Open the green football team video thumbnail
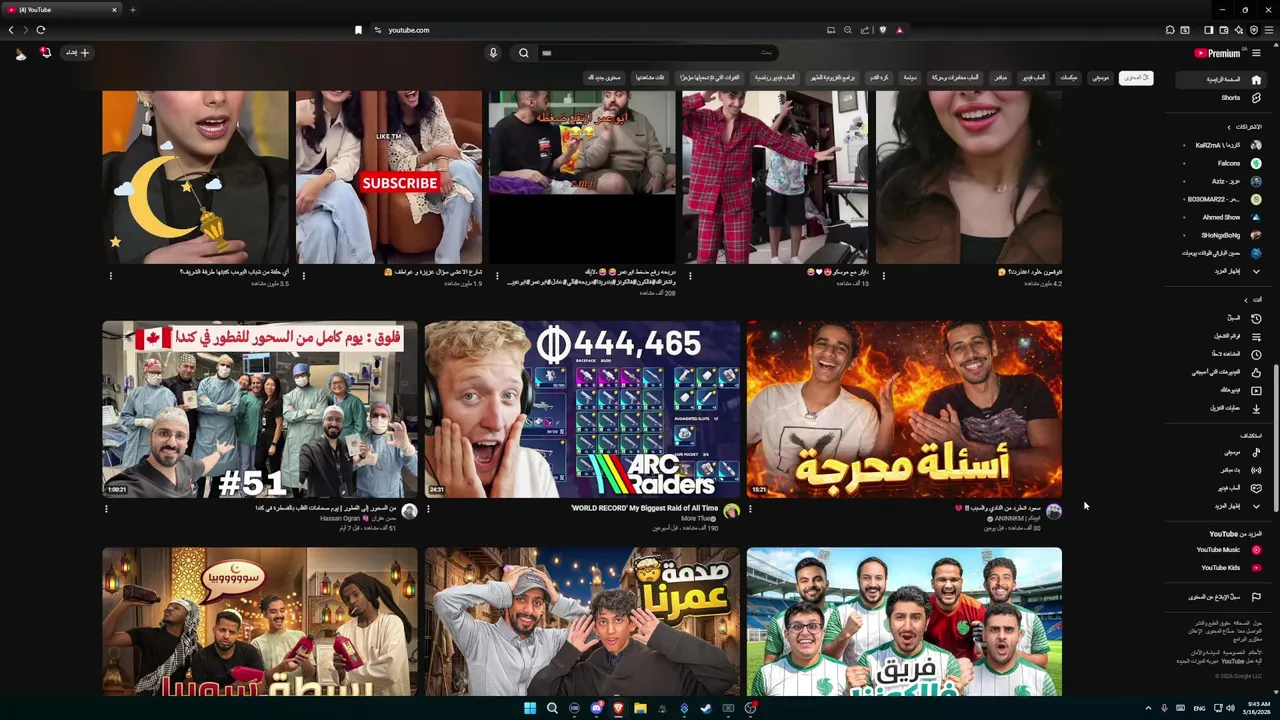 904,621
